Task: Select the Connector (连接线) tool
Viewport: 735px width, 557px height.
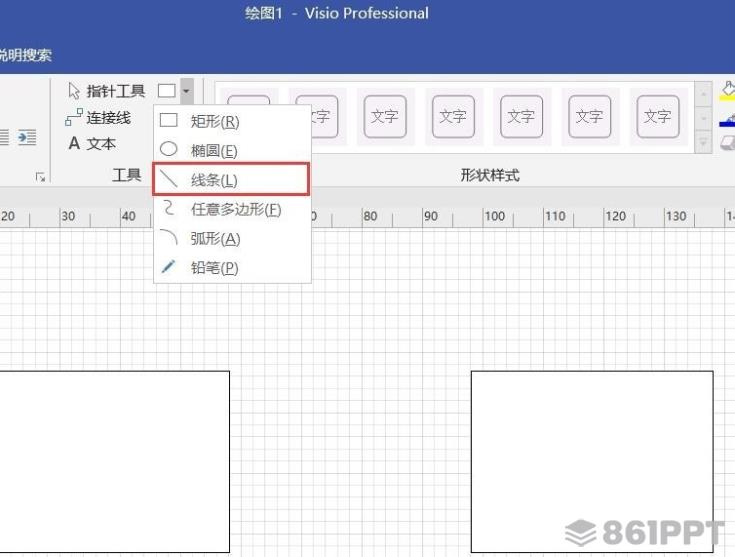Action: pyautogui.click(x=98, y=118)
